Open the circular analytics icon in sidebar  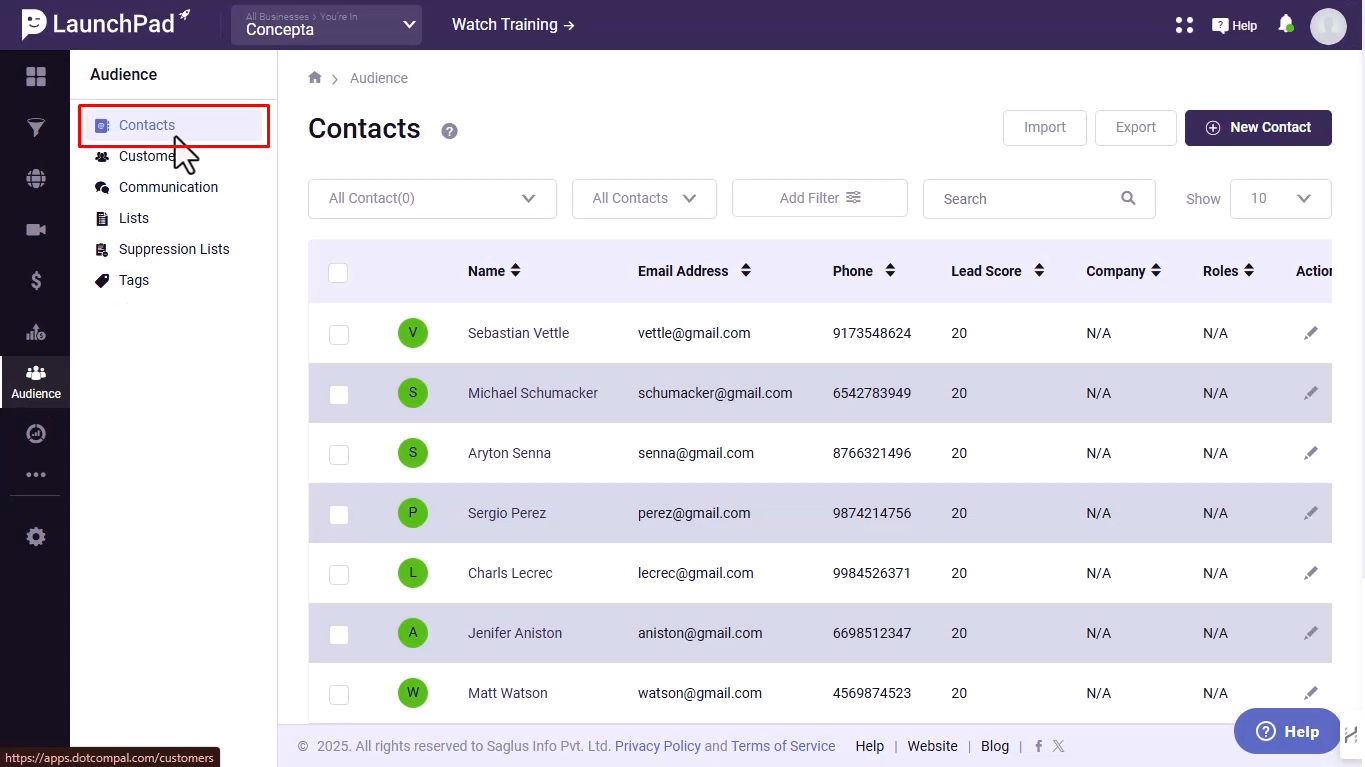[36, 433]
